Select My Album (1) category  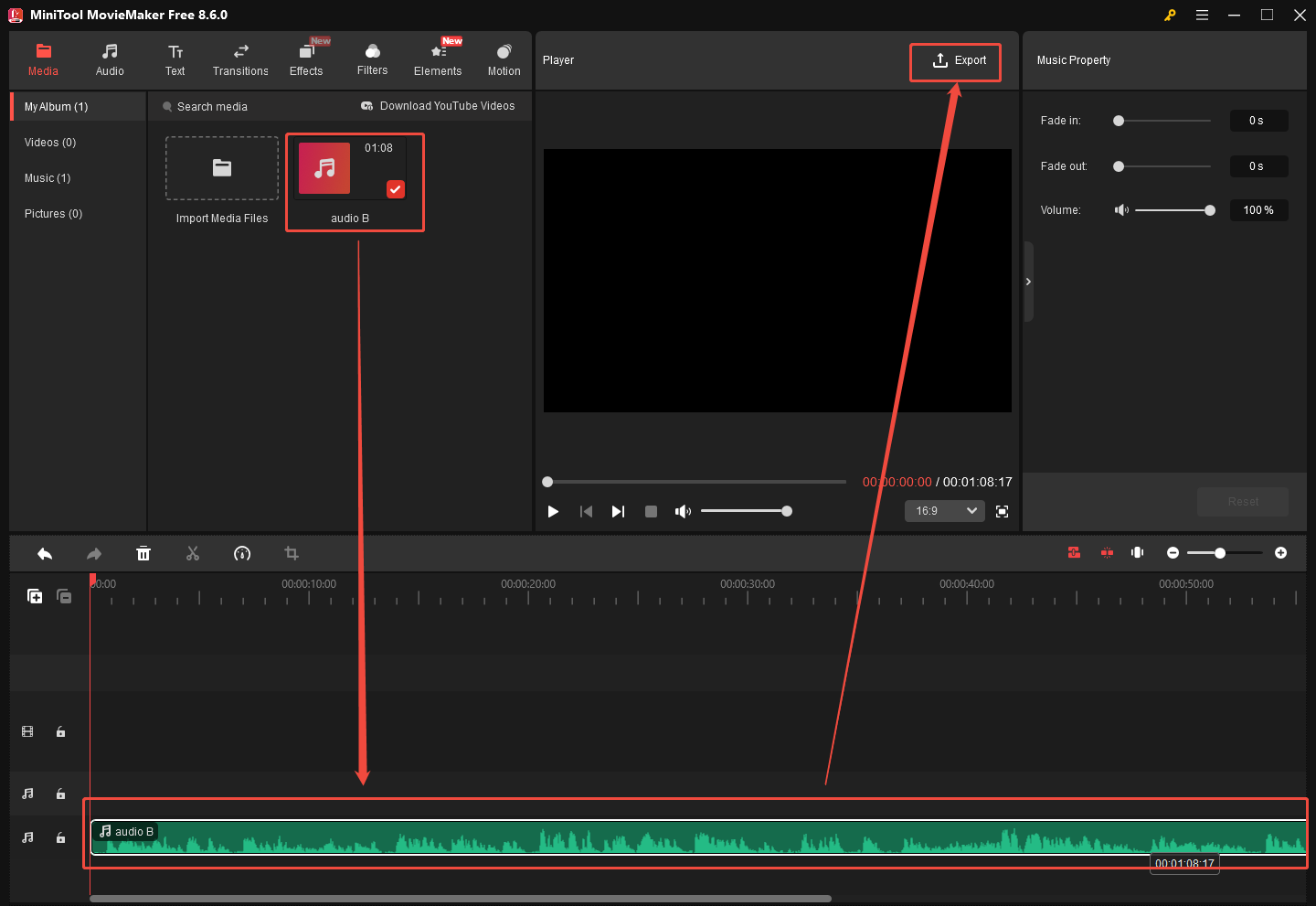click(x=79, y=107)
